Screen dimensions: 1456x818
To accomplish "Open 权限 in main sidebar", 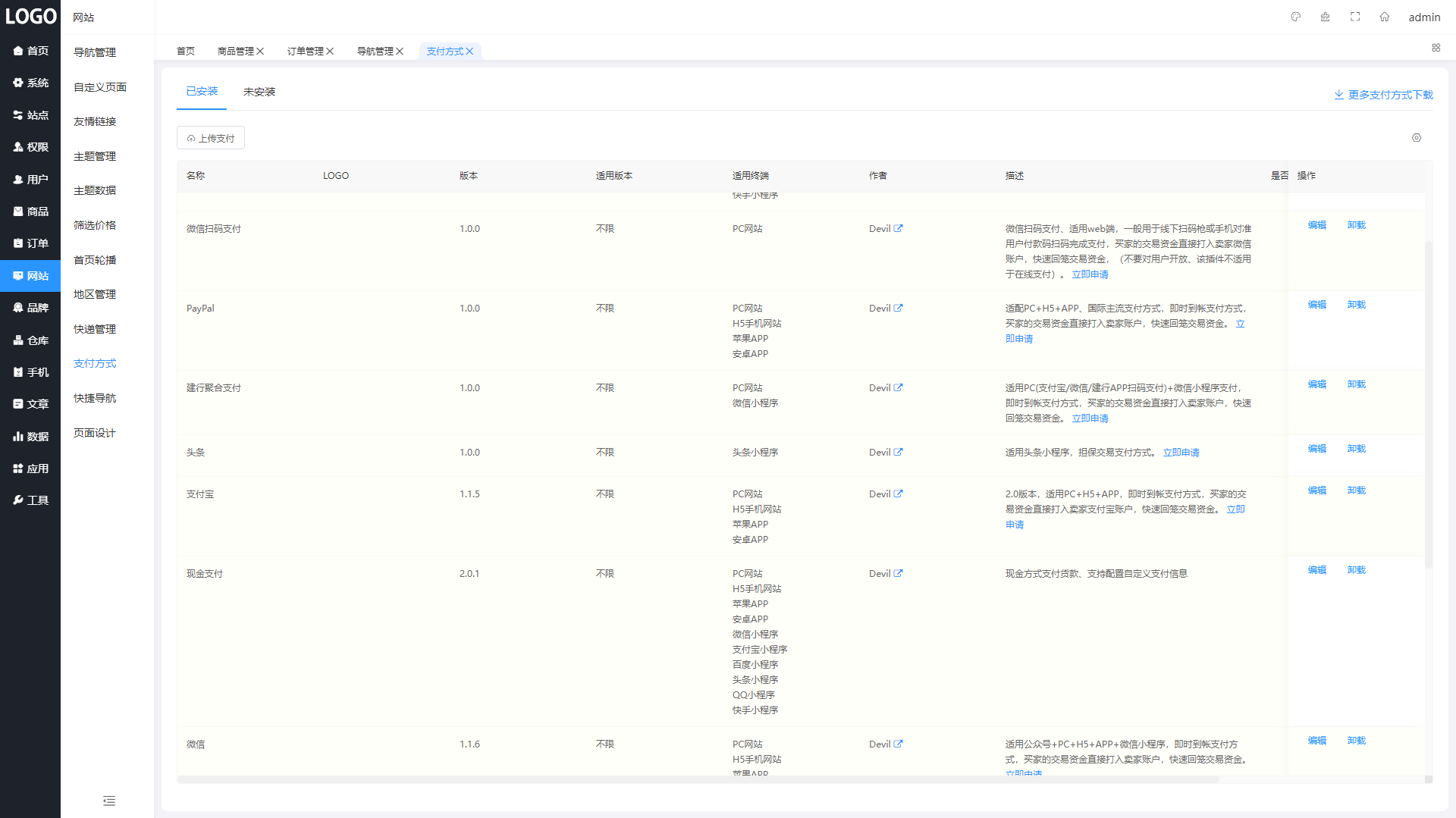I will pyautogui.click(x=30, y=147).
